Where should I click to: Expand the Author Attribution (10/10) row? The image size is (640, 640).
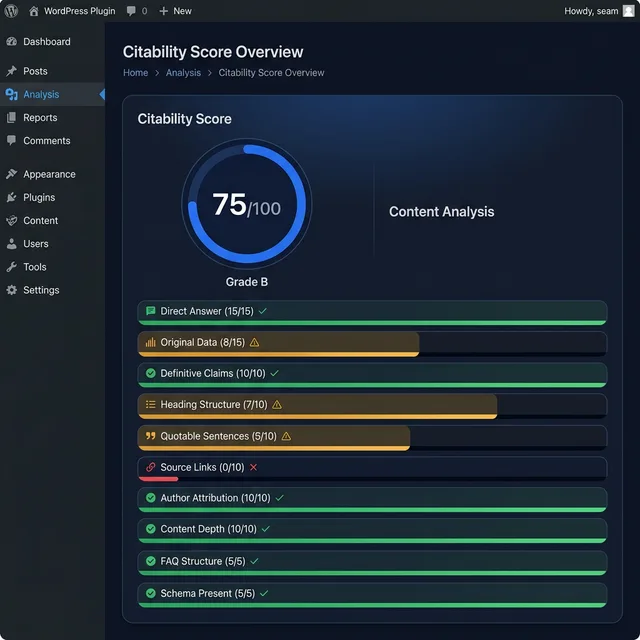coord(371,498)
